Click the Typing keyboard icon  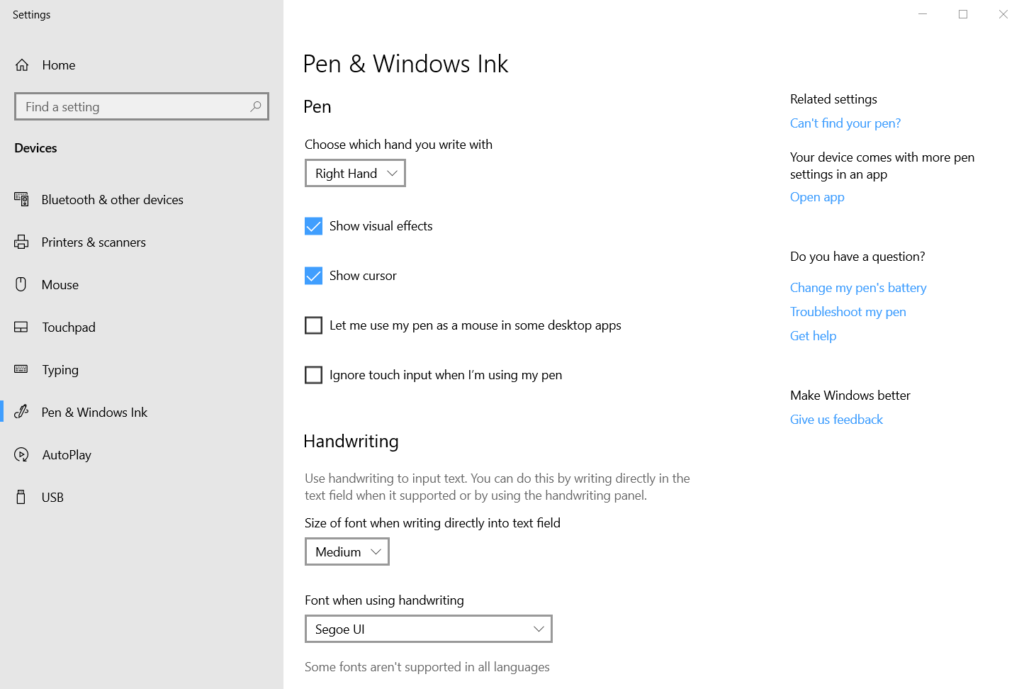22,370
